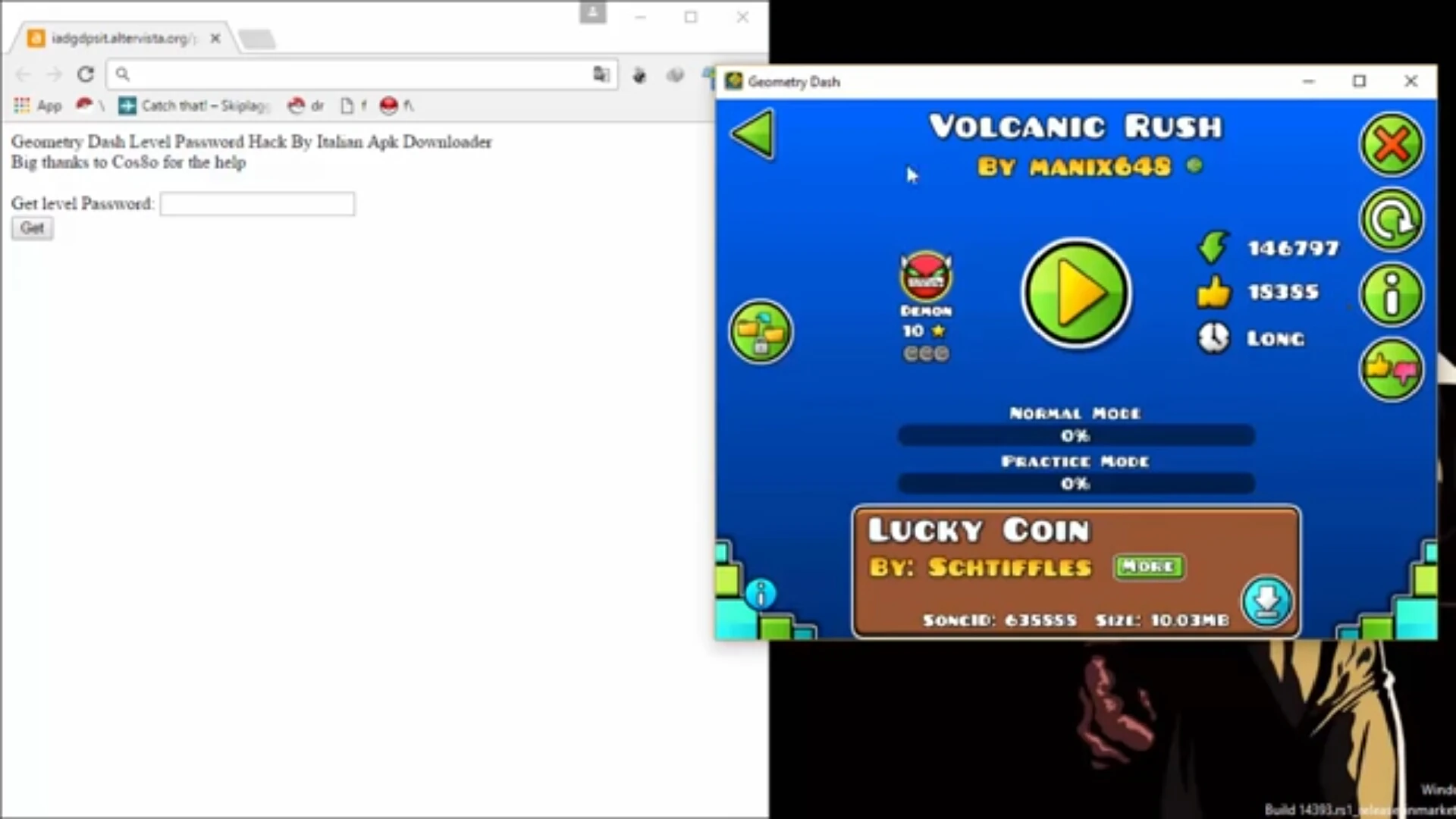Refresh level stats with the circular arrow icon

(1392, 219)
